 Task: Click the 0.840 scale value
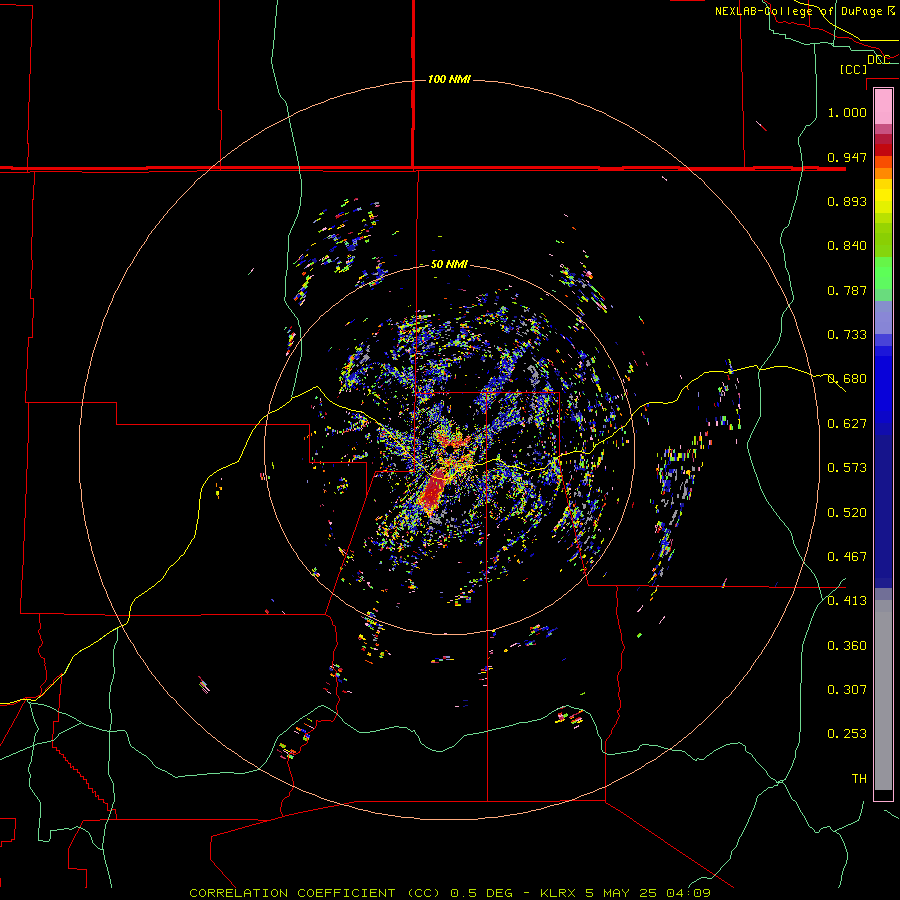click(847, 246)
